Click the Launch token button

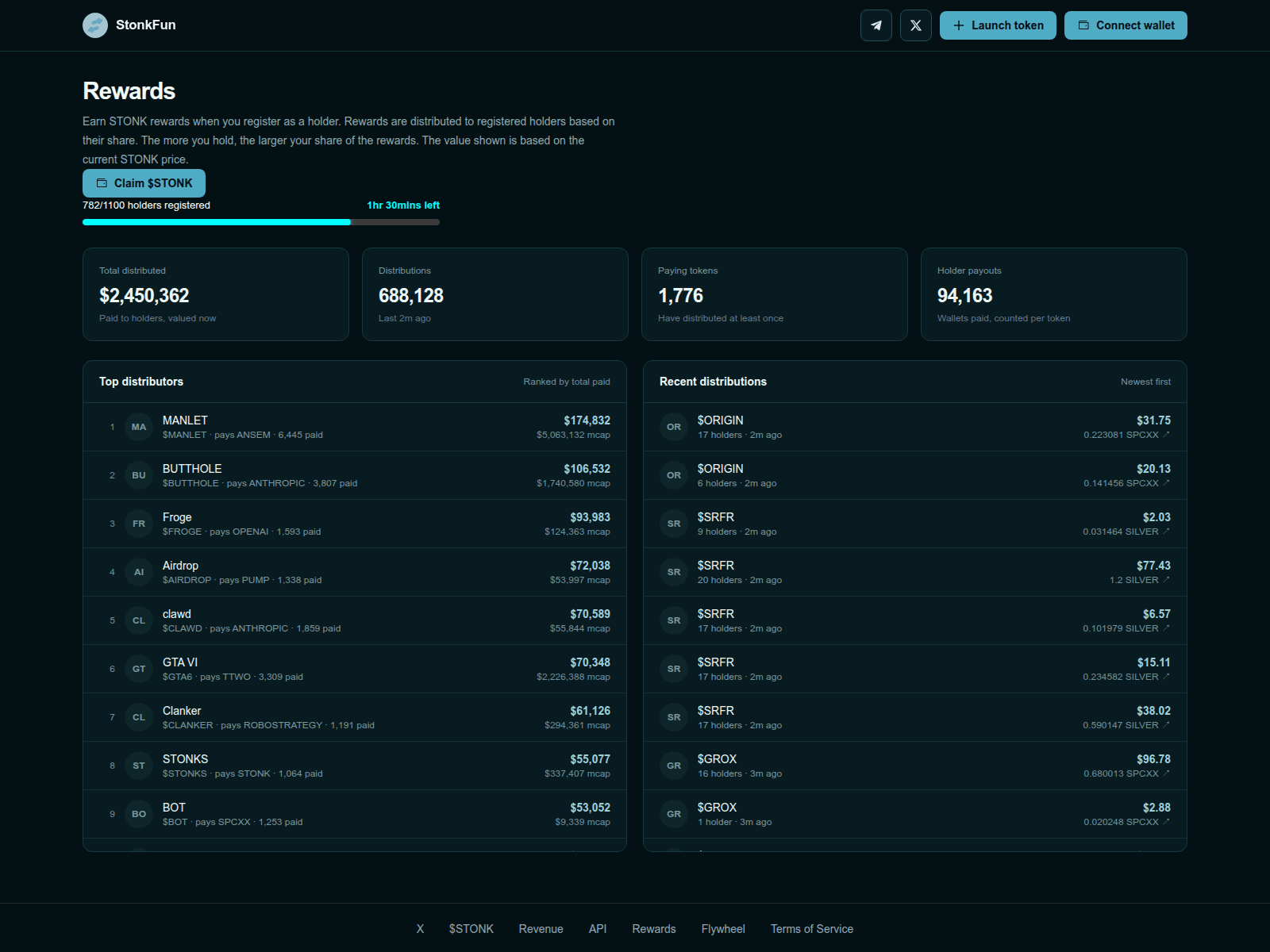pyautogui.click(x=998, y=25)
